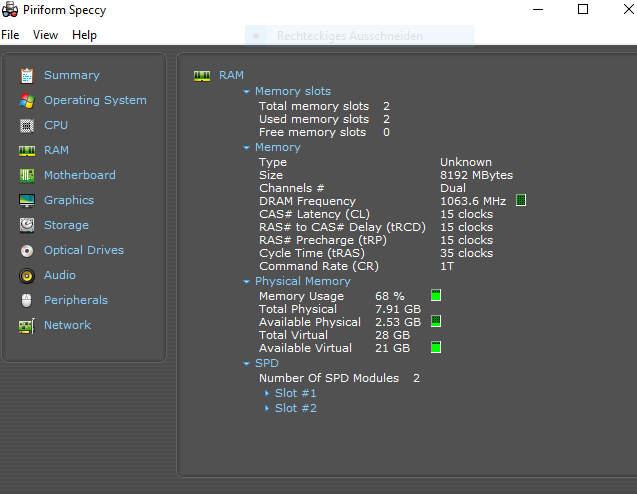
Task: Click the Memory slots heading
Action: point(293,91)
